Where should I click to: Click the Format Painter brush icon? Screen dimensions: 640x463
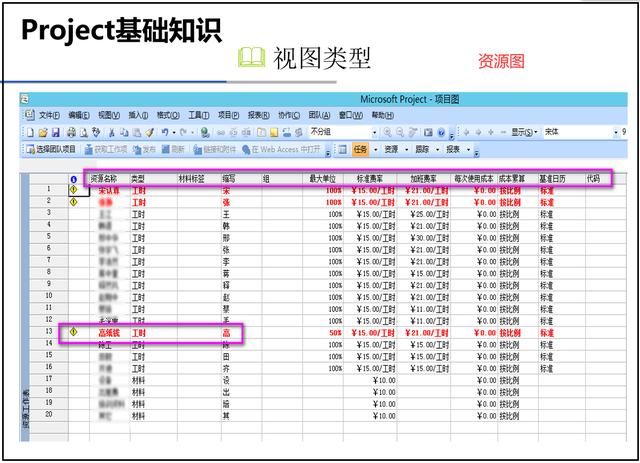pos(149,133)
